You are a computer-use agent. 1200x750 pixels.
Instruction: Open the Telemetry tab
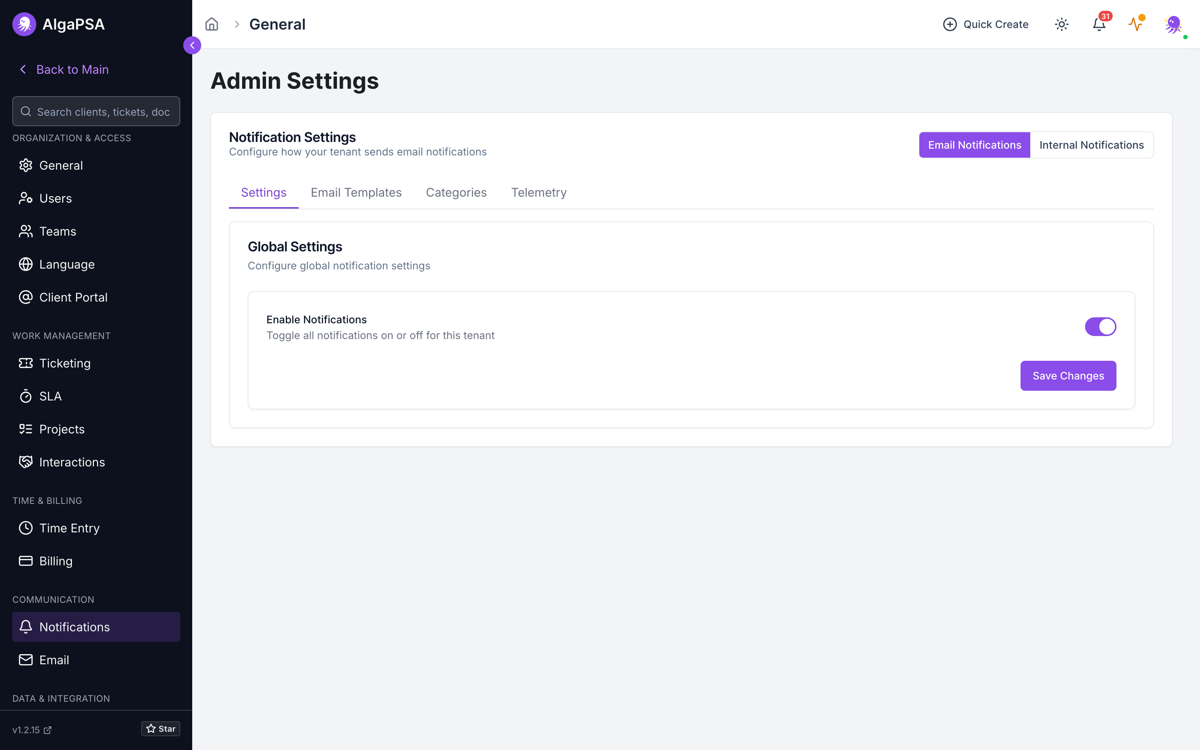coord(538,192)
